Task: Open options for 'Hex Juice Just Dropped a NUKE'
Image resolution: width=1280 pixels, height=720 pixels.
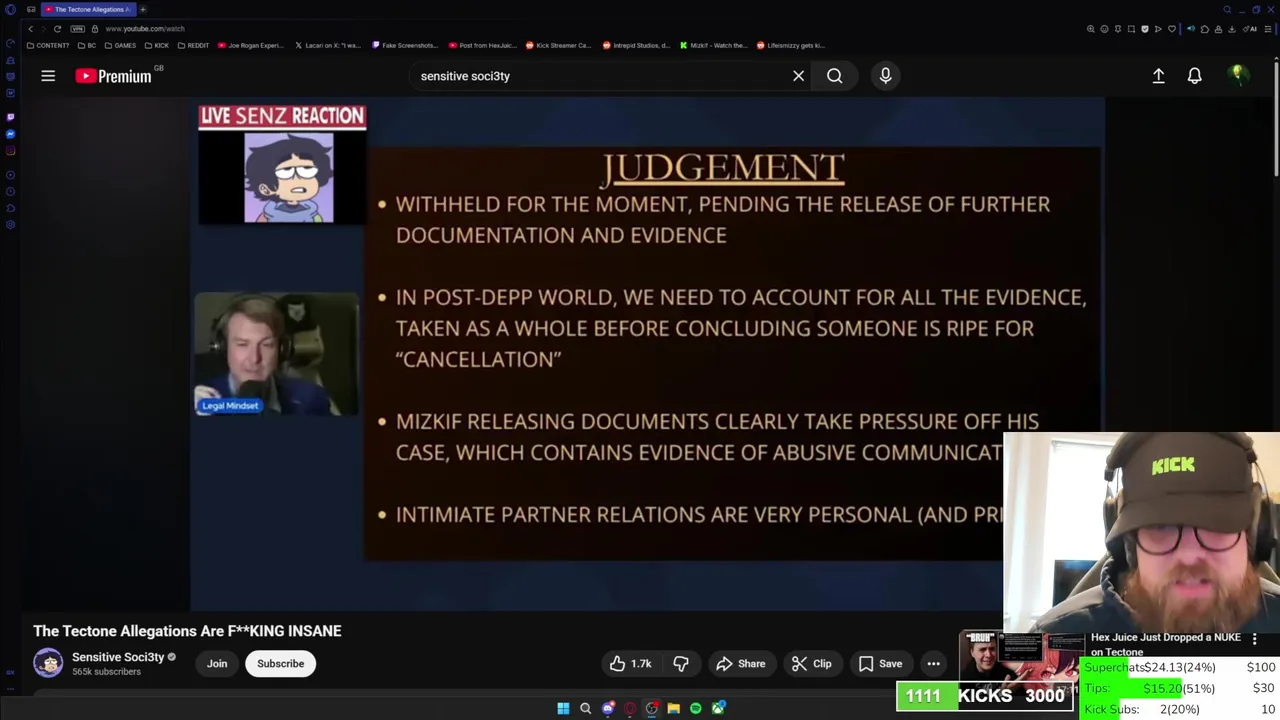Action: point(1254,638)
